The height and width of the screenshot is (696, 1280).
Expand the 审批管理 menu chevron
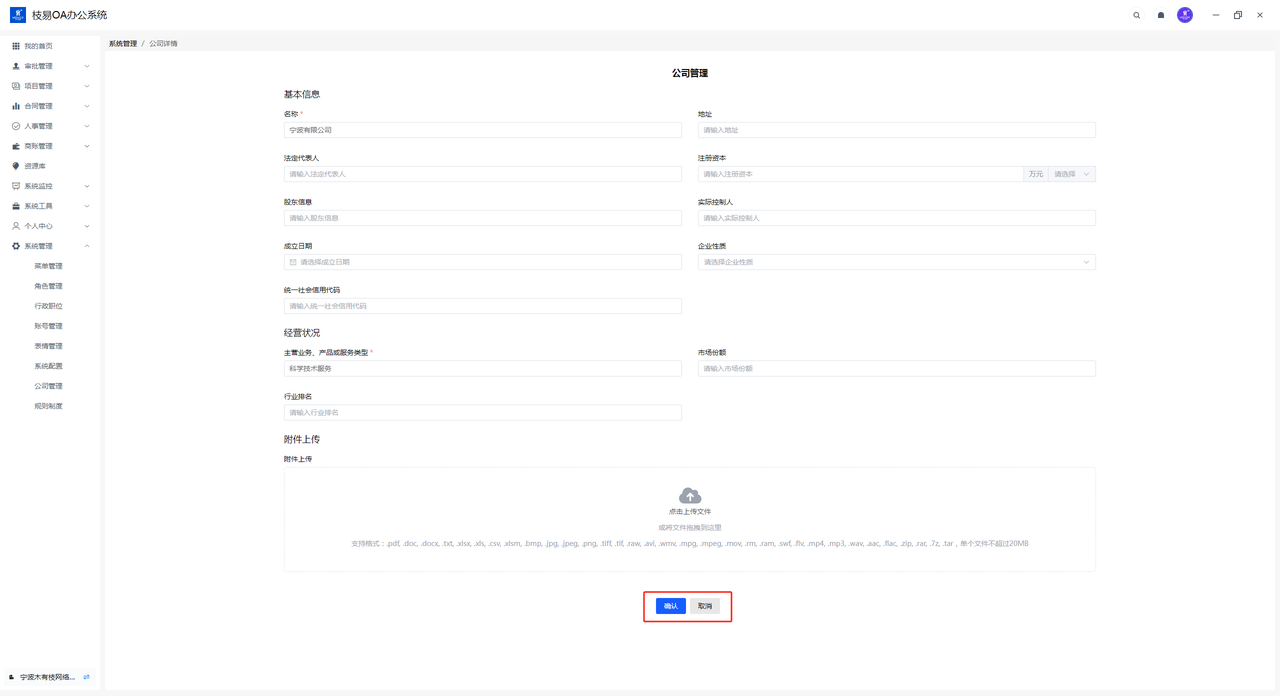click(x=87, y=66)
